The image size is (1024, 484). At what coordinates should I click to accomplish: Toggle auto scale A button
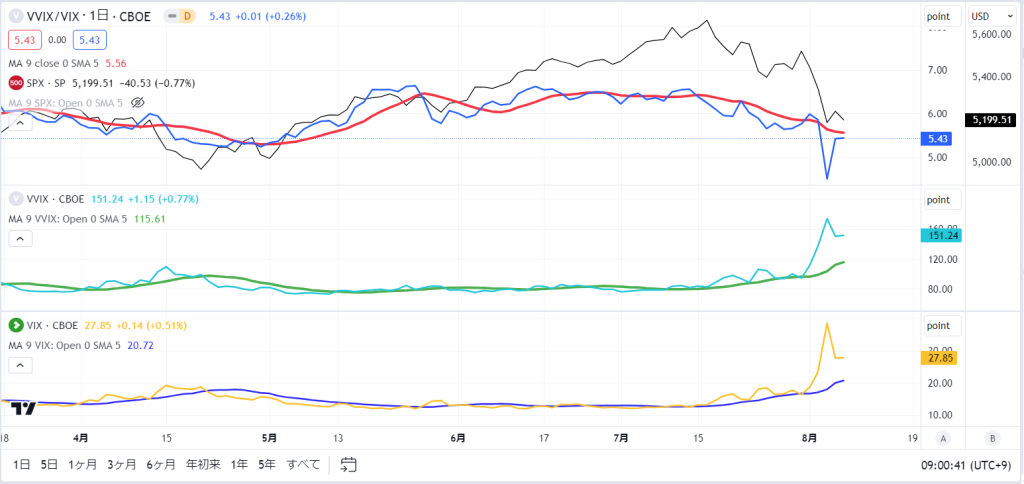pyautogui.click(x=942, y=438)
